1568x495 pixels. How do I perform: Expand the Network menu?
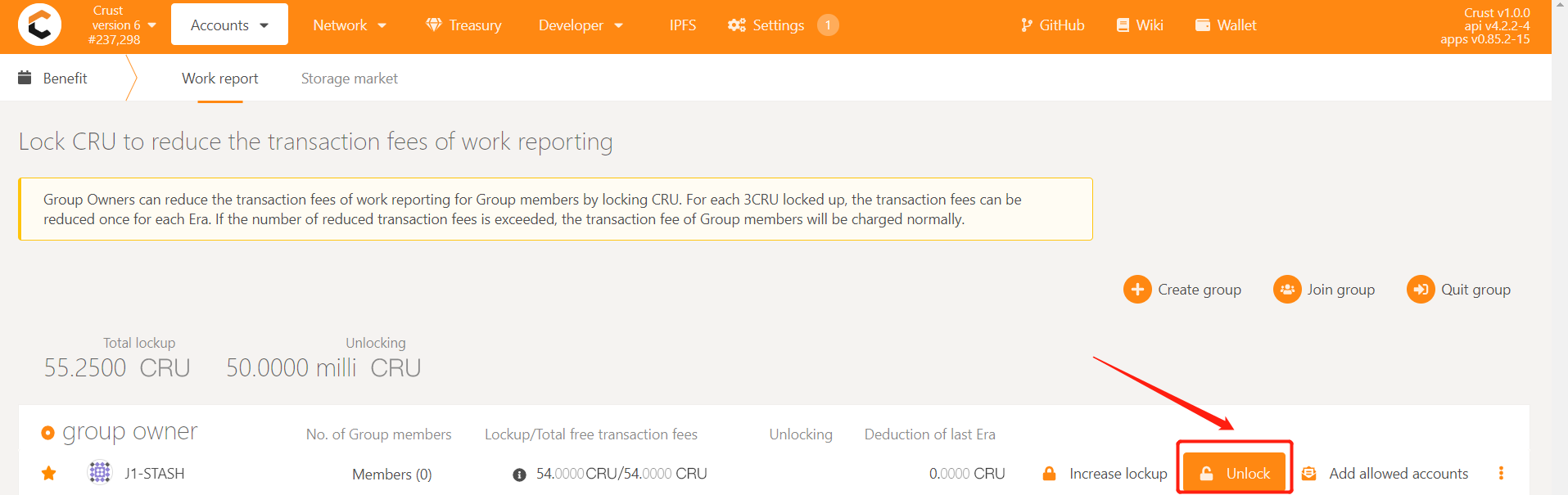(x=350, y=25)
